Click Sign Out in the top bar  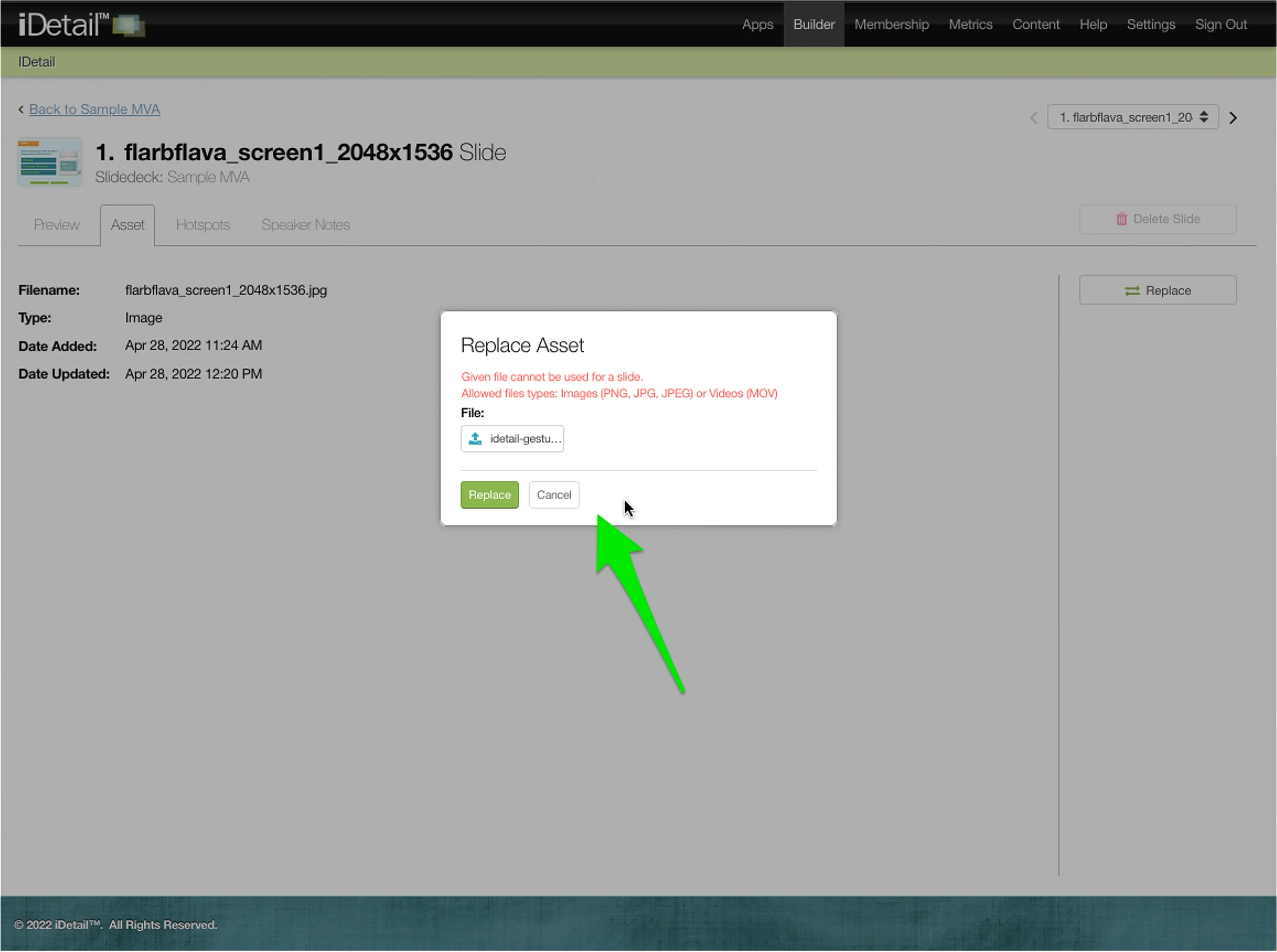(1221, 24)
